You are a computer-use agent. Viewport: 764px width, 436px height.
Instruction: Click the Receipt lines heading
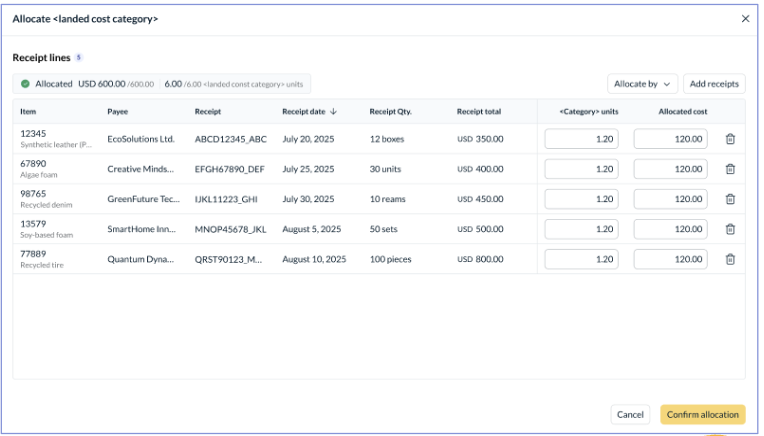tap(41, 57)
